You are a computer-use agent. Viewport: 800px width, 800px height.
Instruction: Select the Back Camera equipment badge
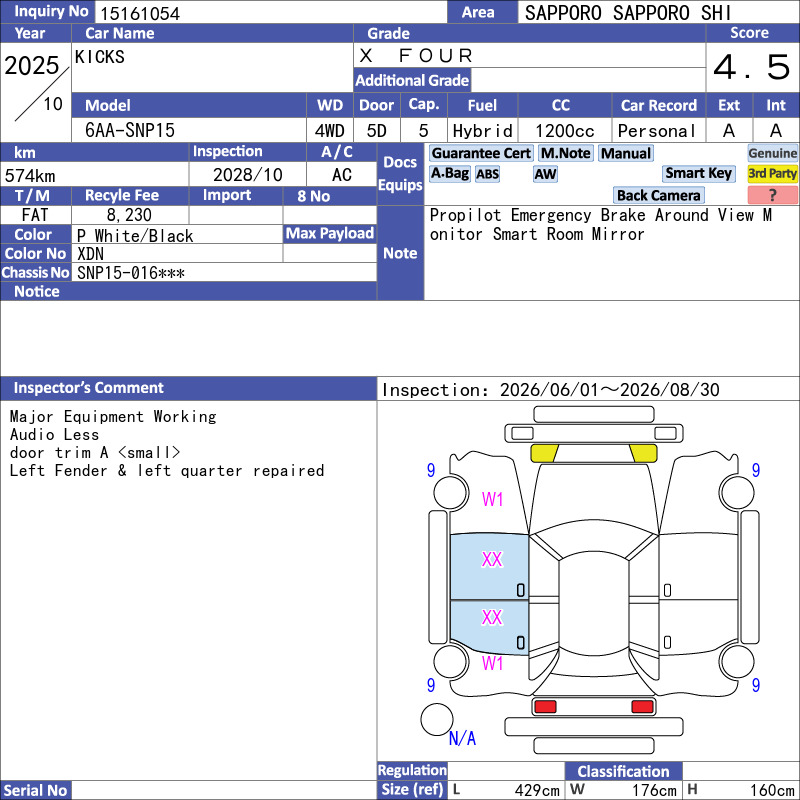point(659,195)
